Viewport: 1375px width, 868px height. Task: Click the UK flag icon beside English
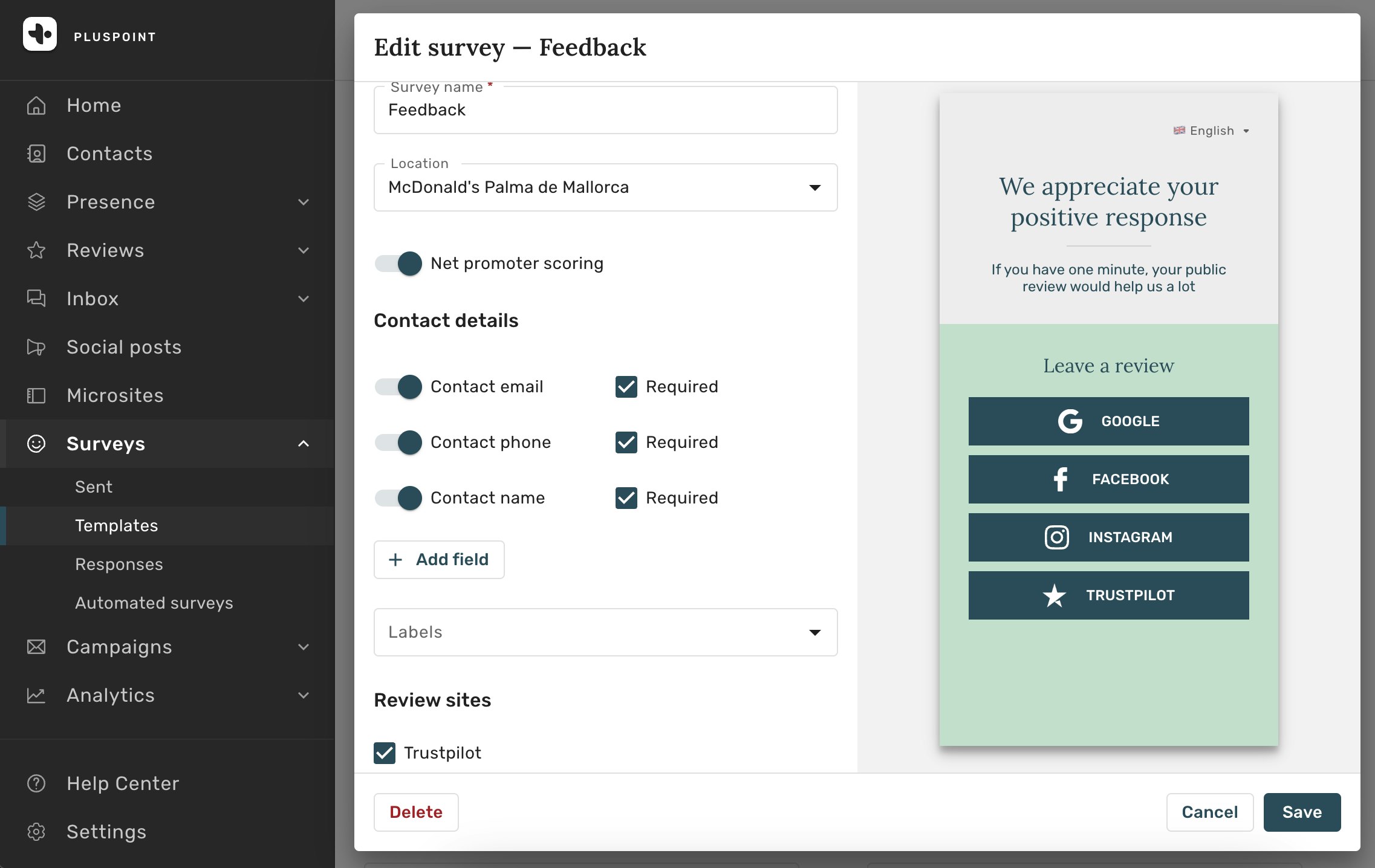point(1179,131)
